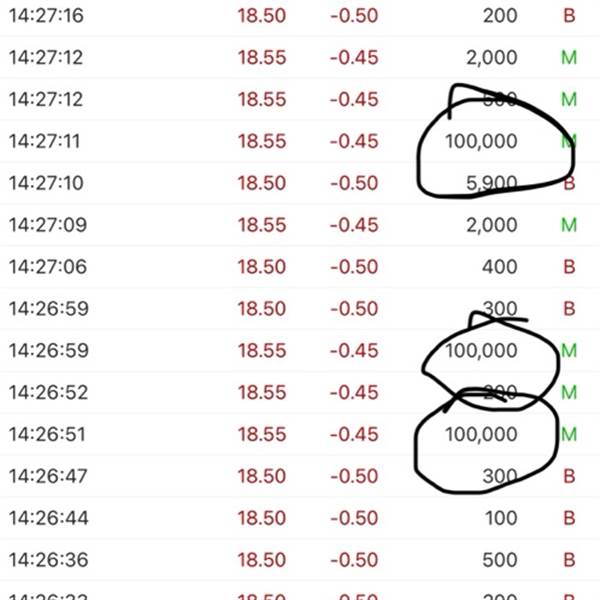Click the -0.45 change at 14:26:52
This screenshot has width=600, height=600.
(x=353, y=393)
